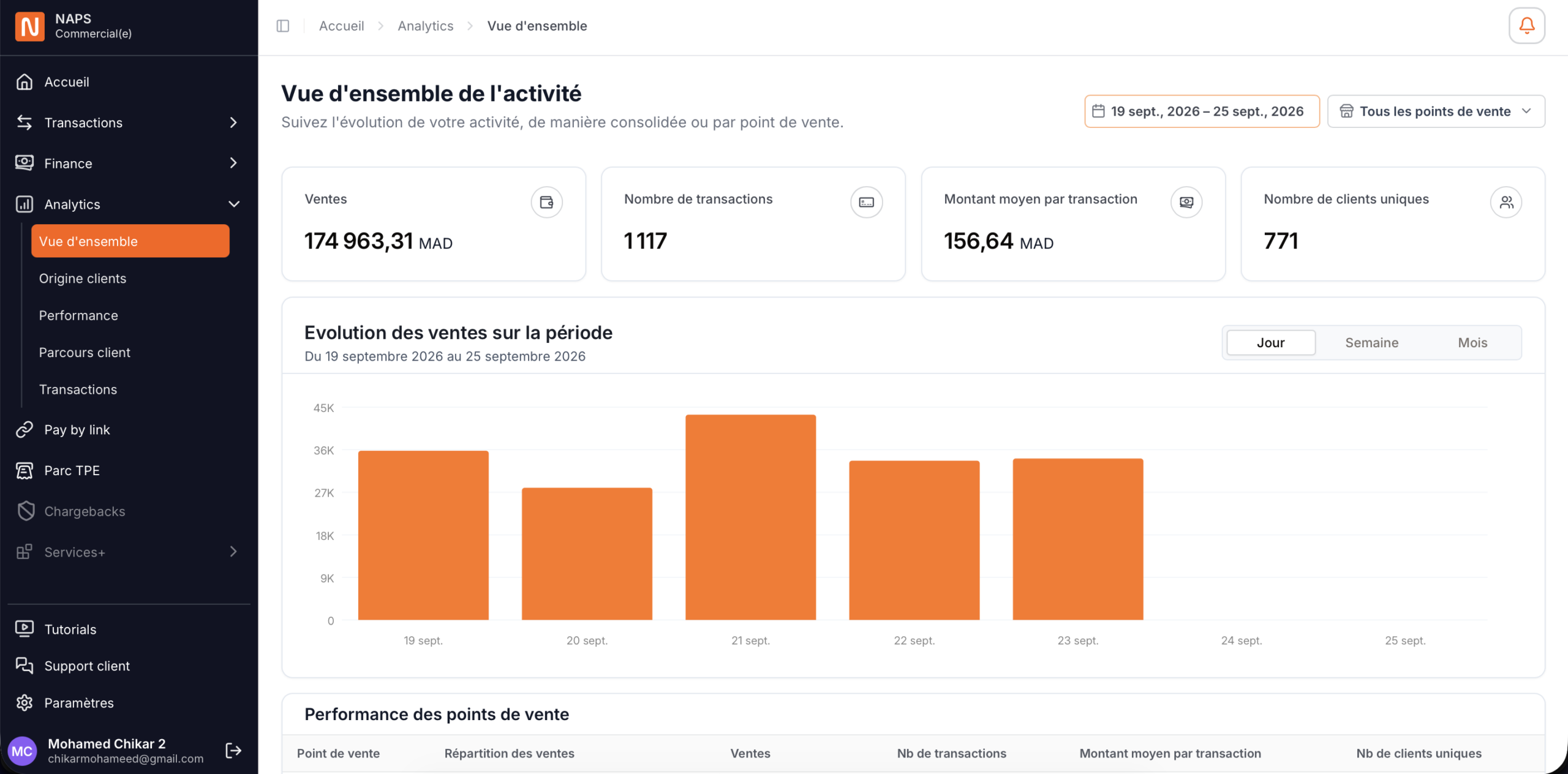Switch chart to Semaine view

[1371, 343]
